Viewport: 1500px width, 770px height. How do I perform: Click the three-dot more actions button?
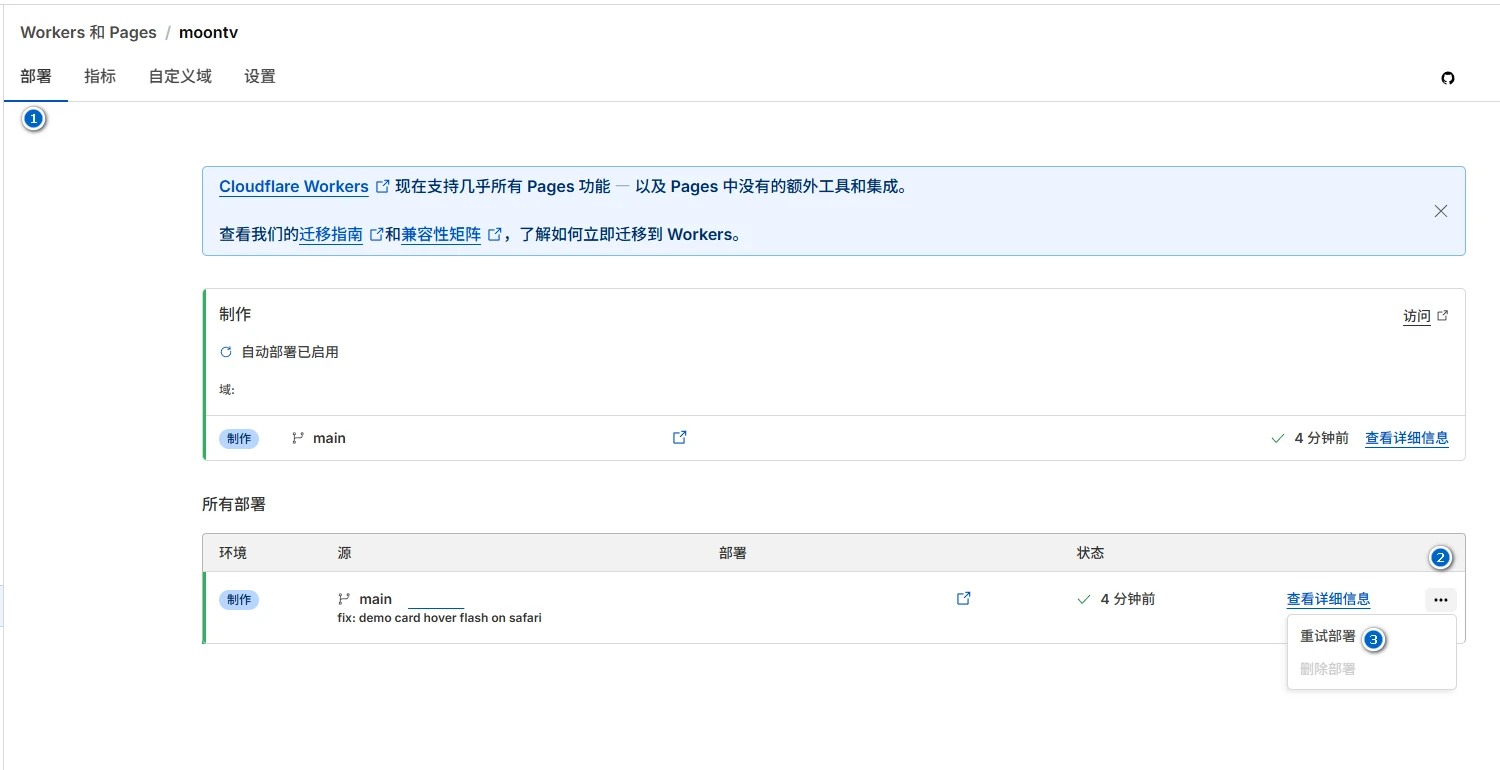point(1440,600)
